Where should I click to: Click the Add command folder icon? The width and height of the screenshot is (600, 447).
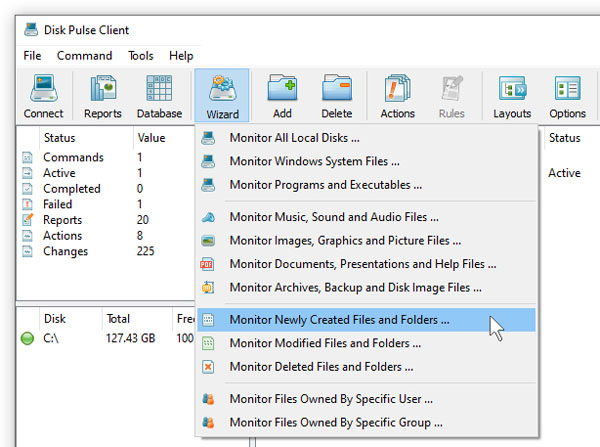[x=282, y=88]
